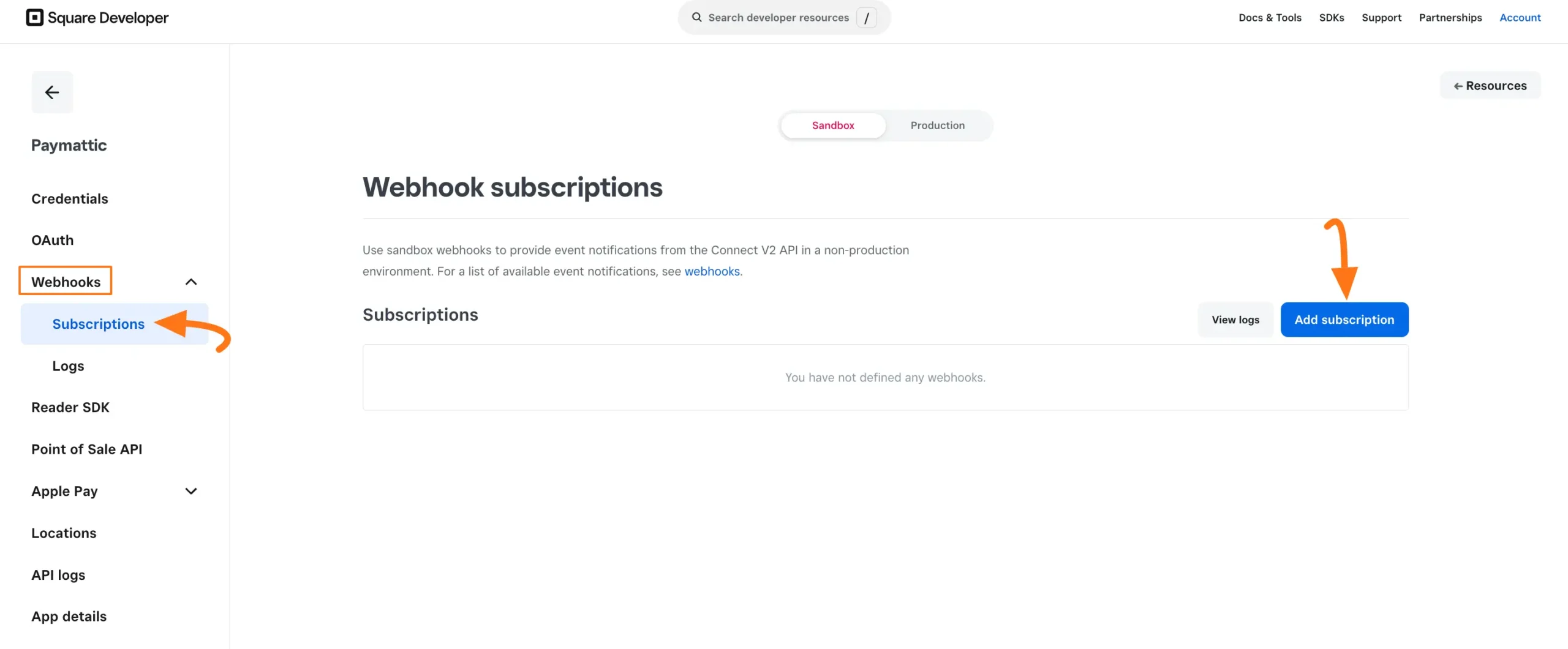Open the Docs & Tools menu
The width and height of the screenshot is (1568, 649).
(1269, 17)
